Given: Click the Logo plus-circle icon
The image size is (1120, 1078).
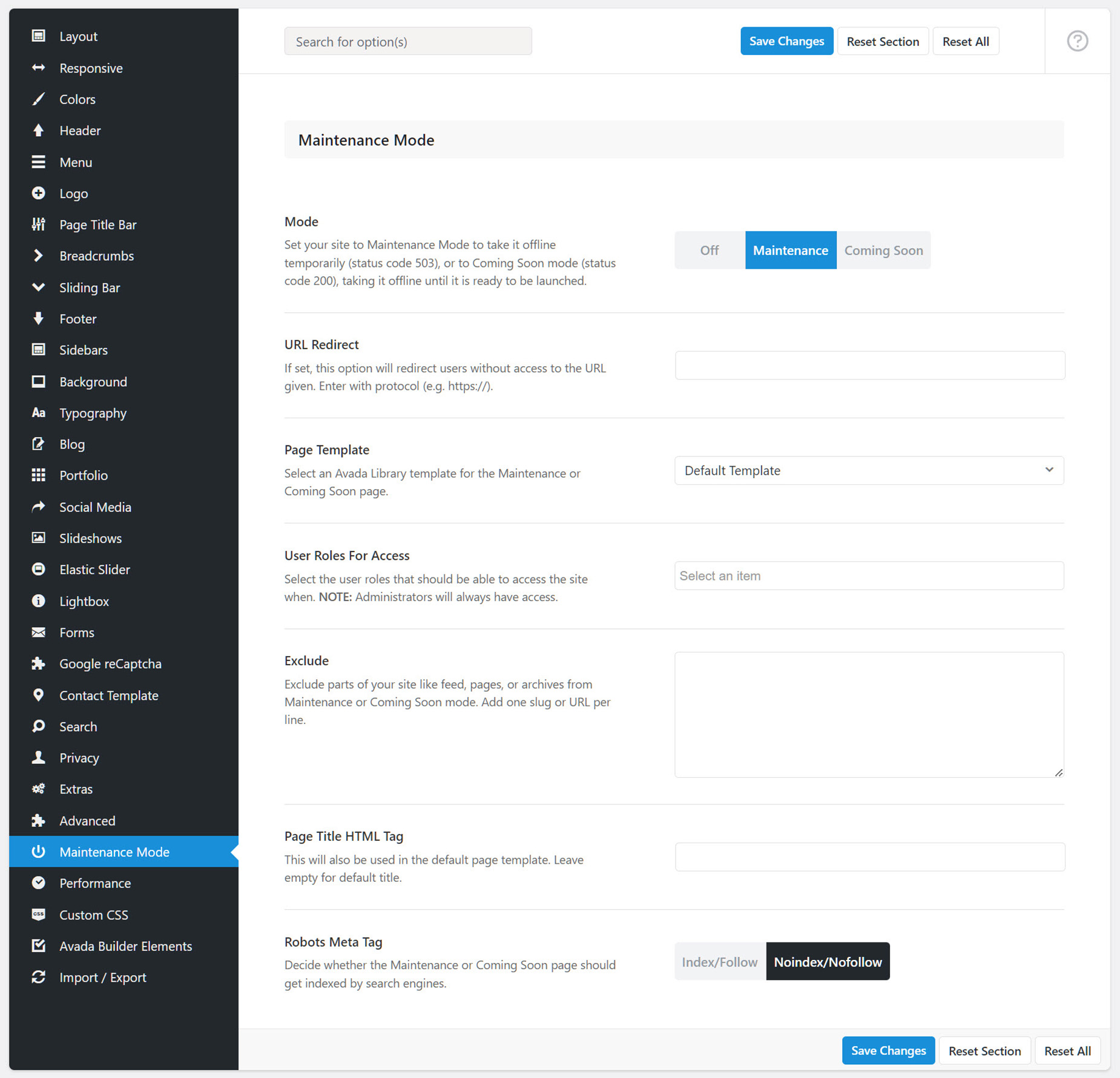Looking at the screenshot, I should [x=38, y=193].
